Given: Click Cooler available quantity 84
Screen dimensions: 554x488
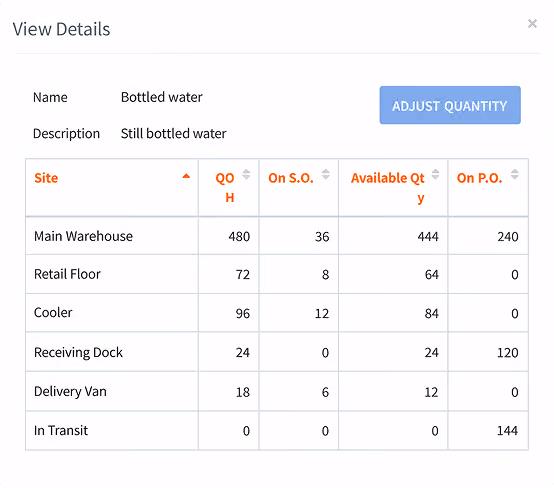Looking at the screenshot, I should (x=432, y=313).
